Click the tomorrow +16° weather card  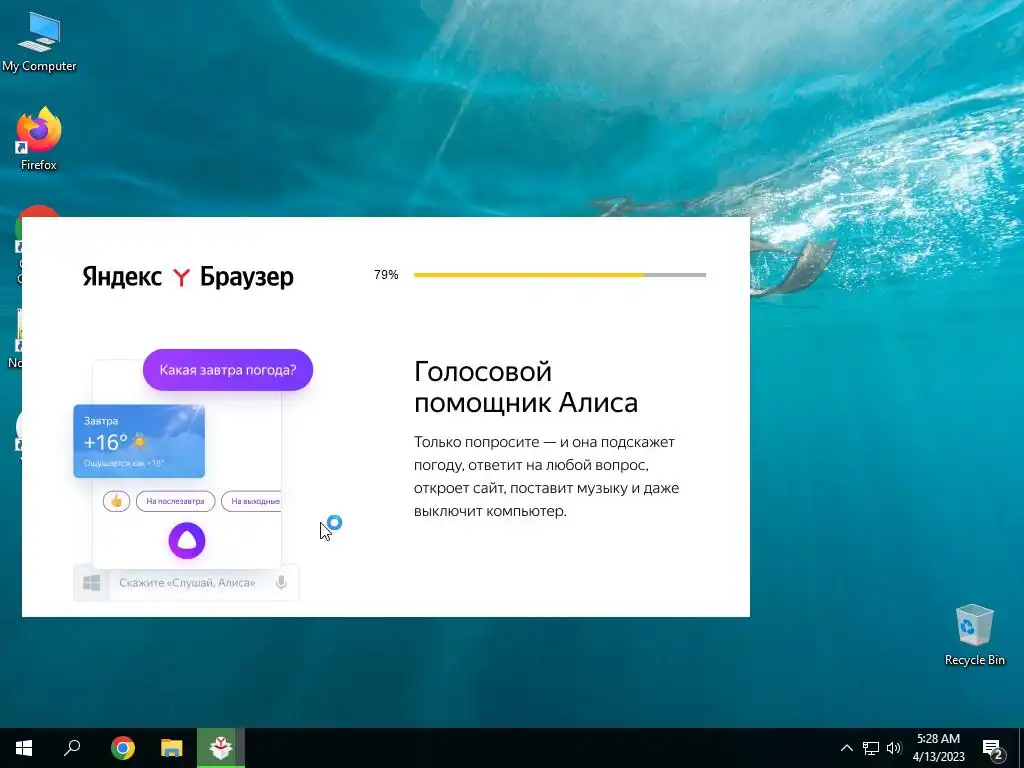click(x=139, y=441)
